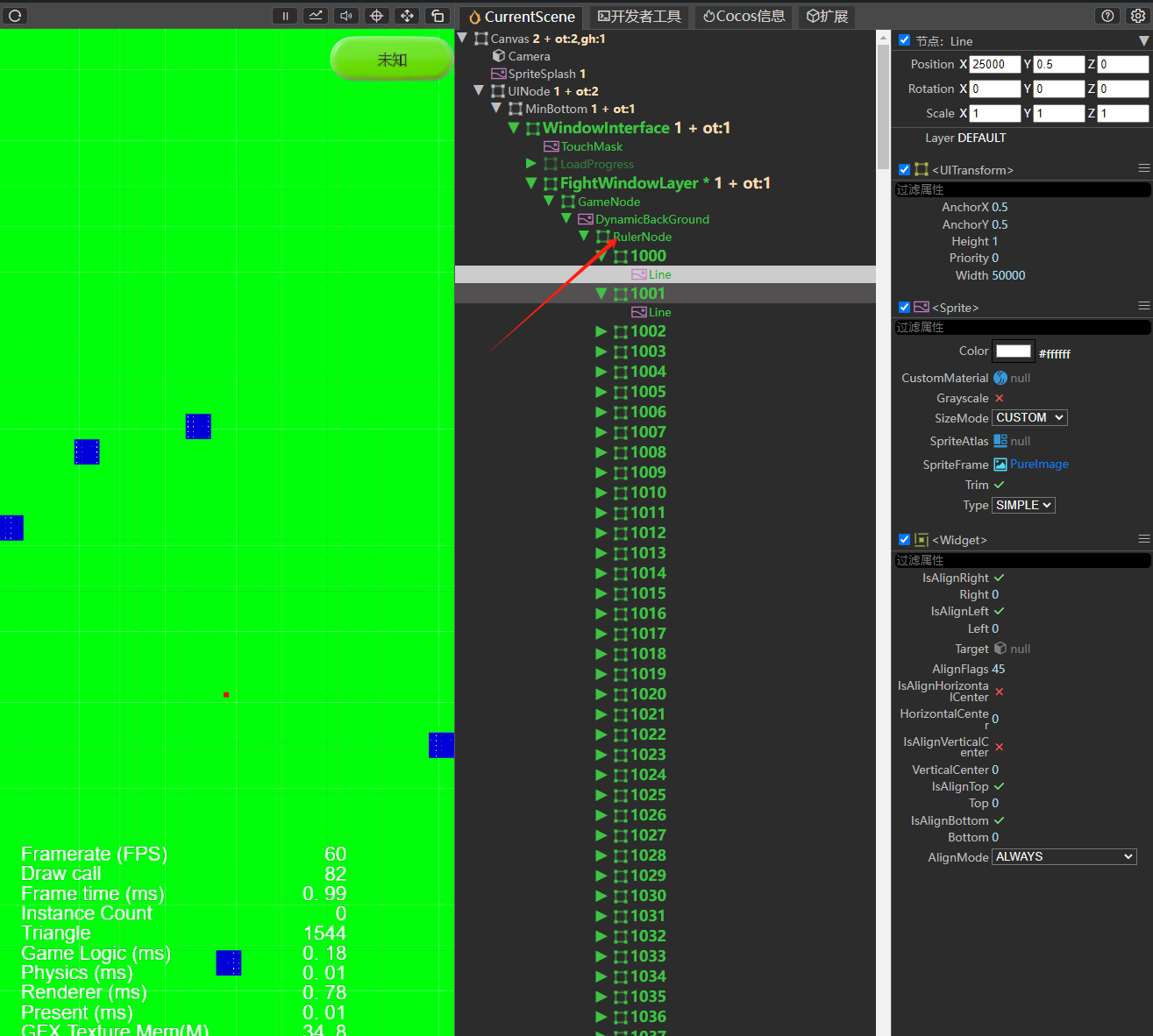1153x1036 pixels.
Task: Click the TouchMask node sprite icon
Action: tap(552, 146)
